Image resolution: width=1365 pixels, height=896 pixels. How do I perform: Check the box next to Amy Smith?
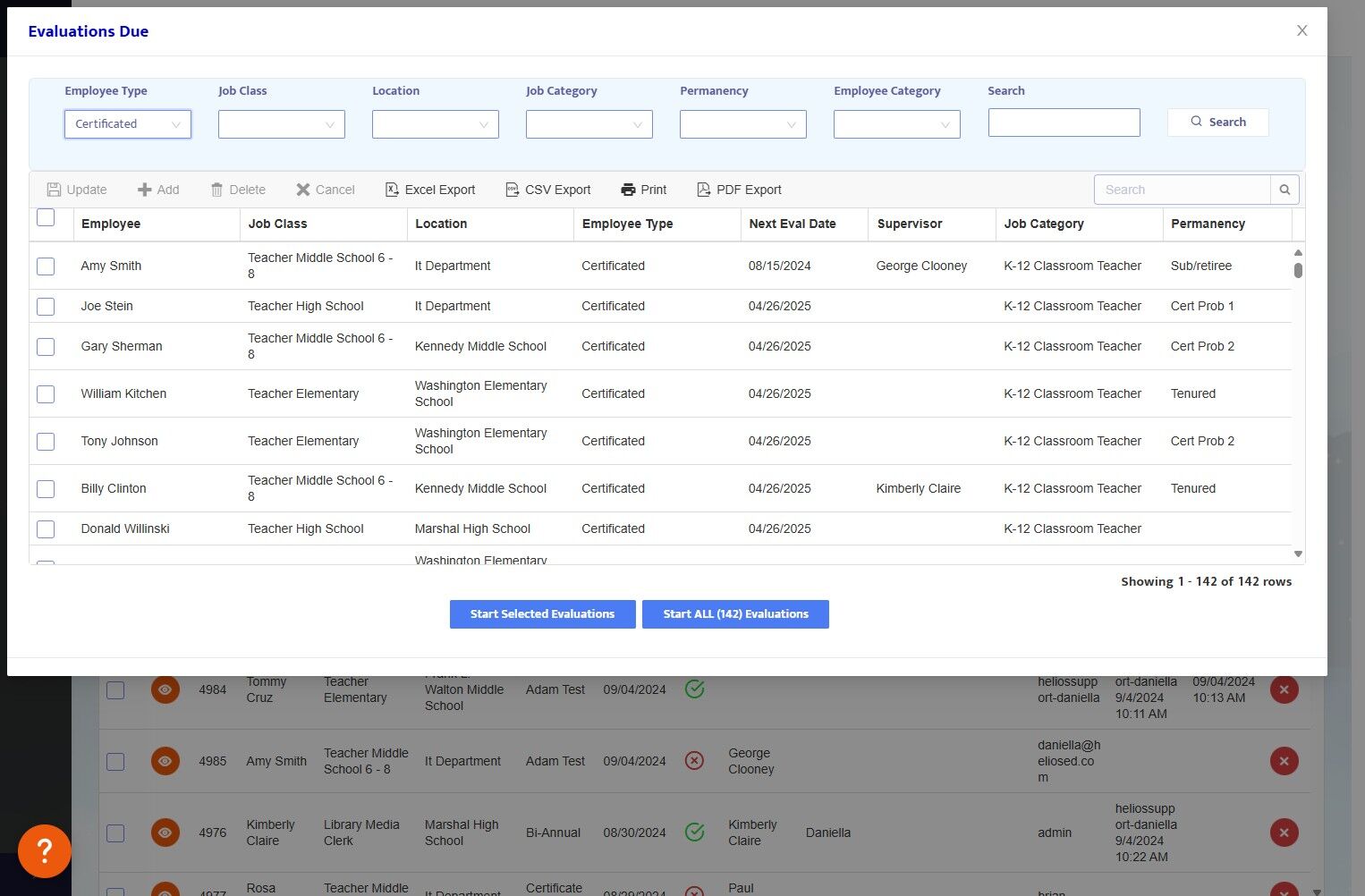pos(46,266)
